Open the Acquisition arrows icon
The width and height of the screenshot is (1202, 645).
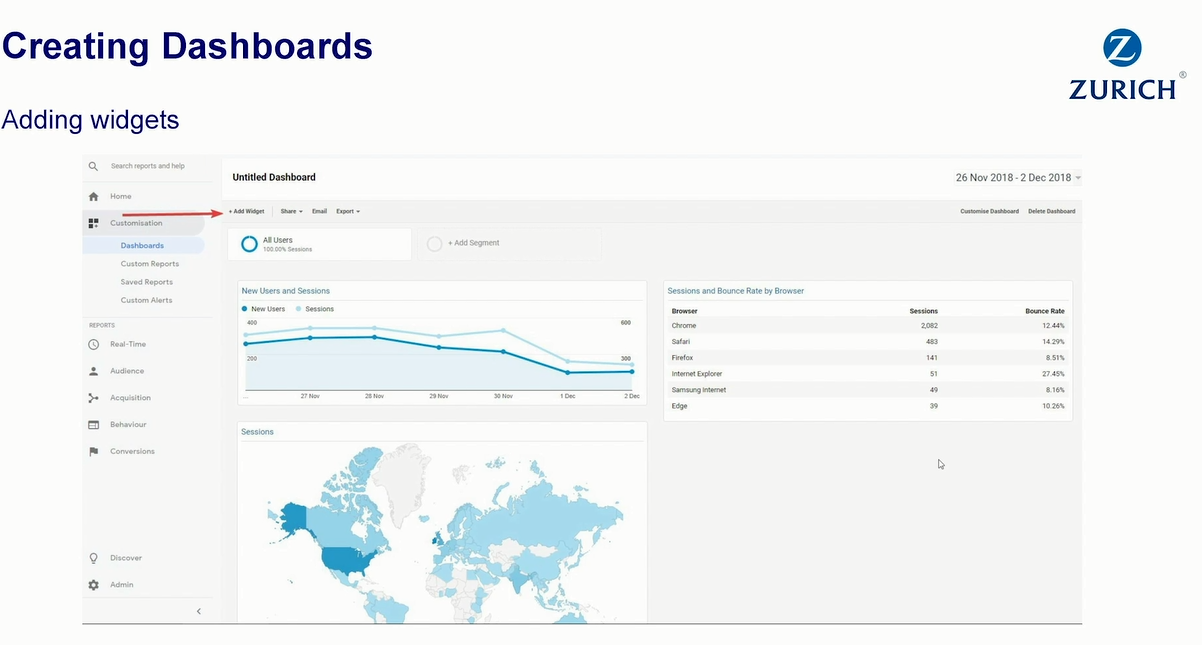coord(93,398)
